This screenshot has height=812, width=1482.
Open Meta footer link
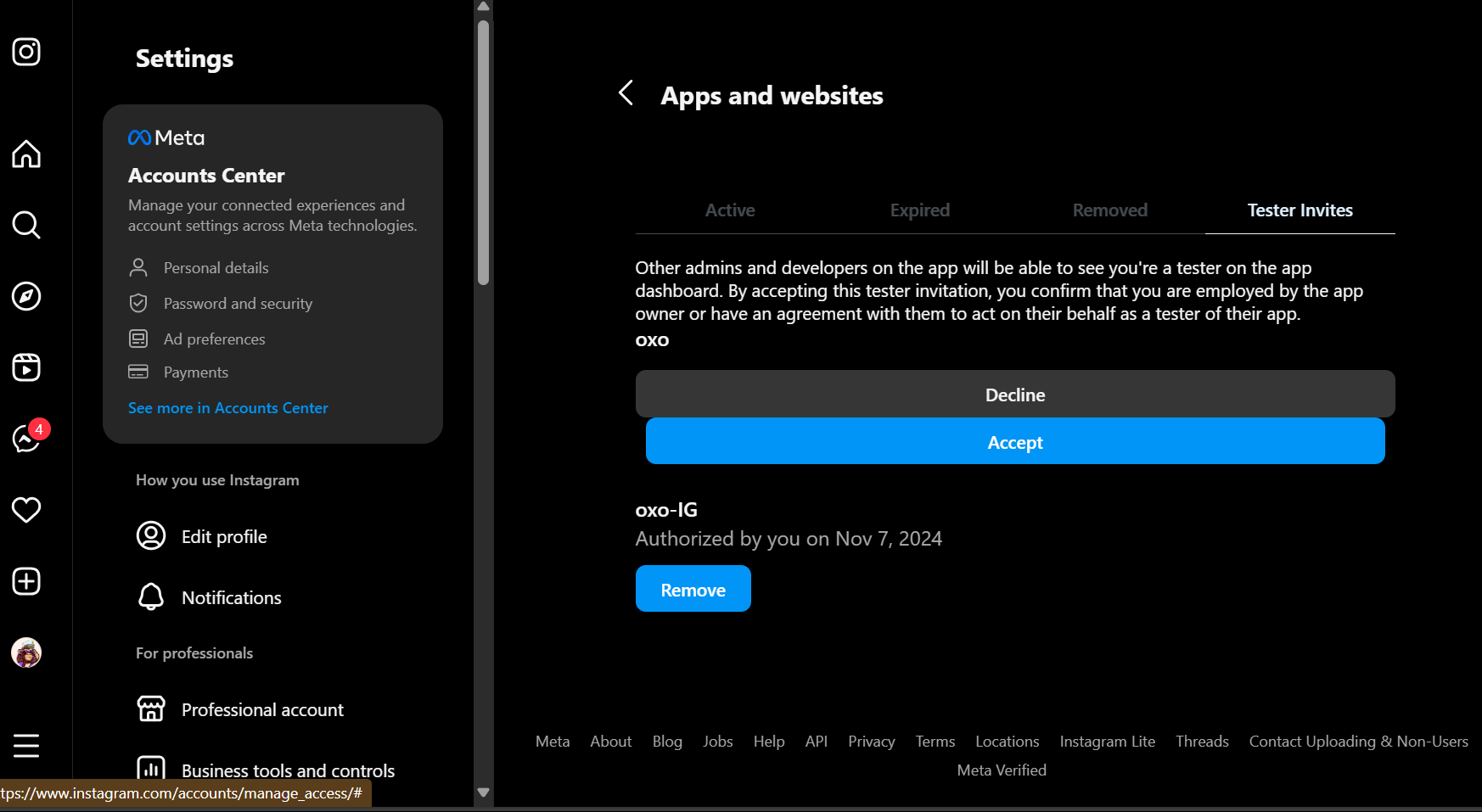click(553, 742)
